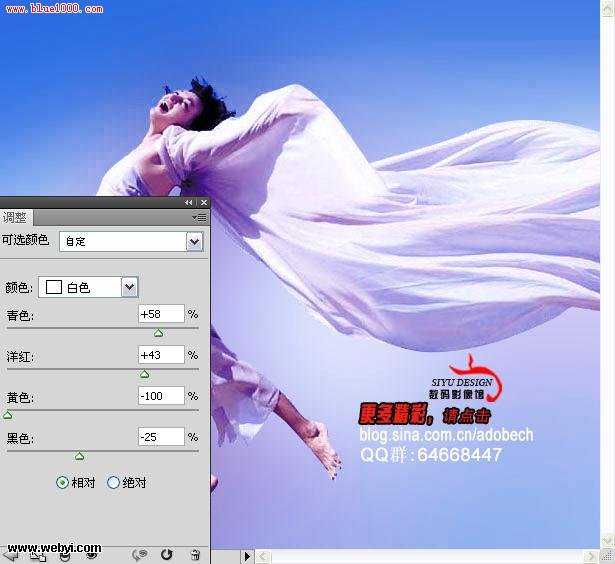Screen dimensions: 615x564
Task: Click the 青色 label
Action: [x=20, y=315]
